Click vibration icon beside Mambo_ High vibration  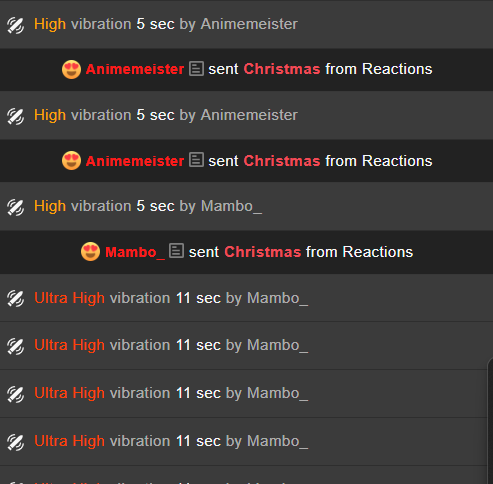[x=15, y=207]
